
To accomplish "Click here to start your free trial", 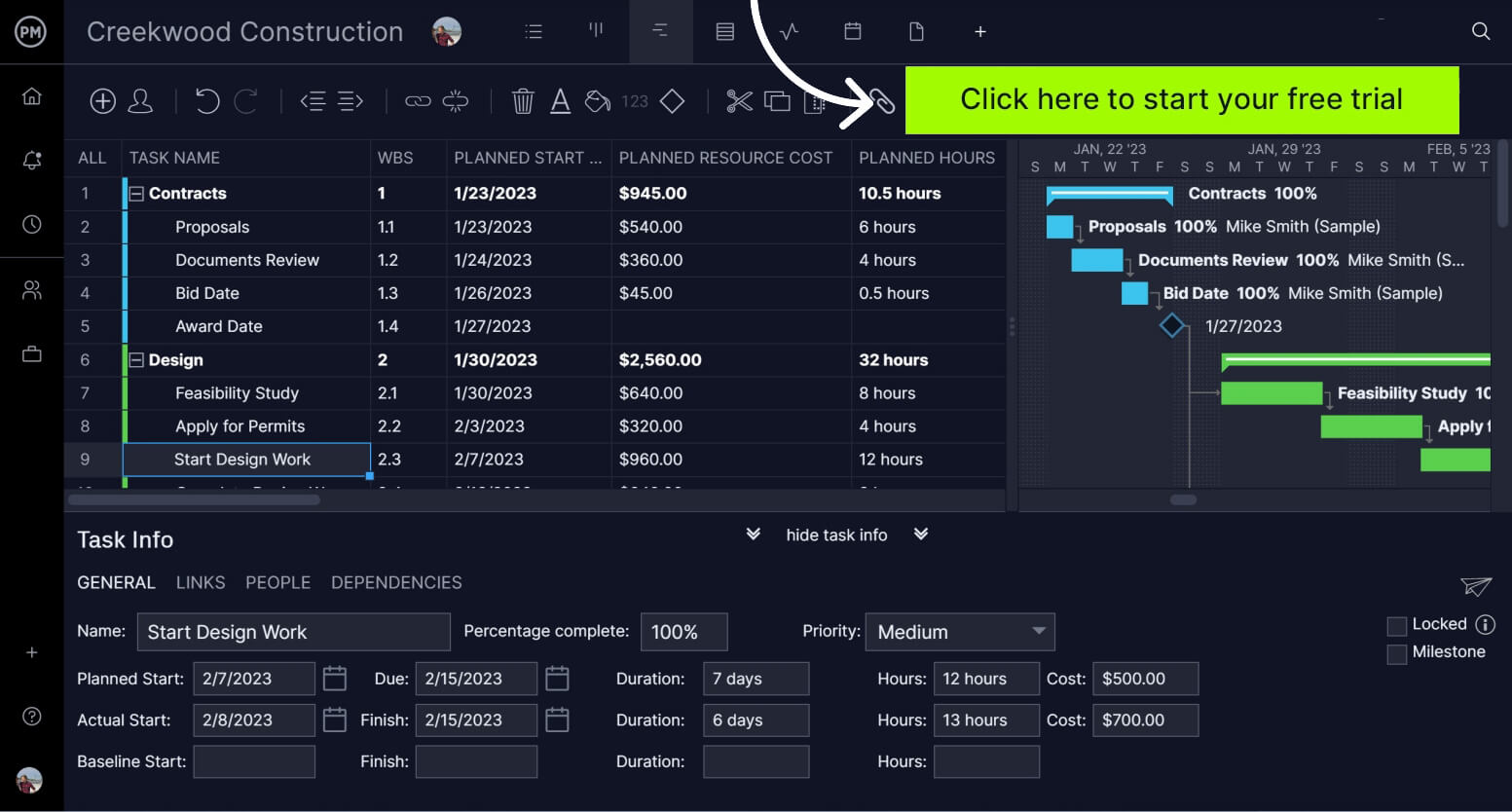I will coord(1182,99).
